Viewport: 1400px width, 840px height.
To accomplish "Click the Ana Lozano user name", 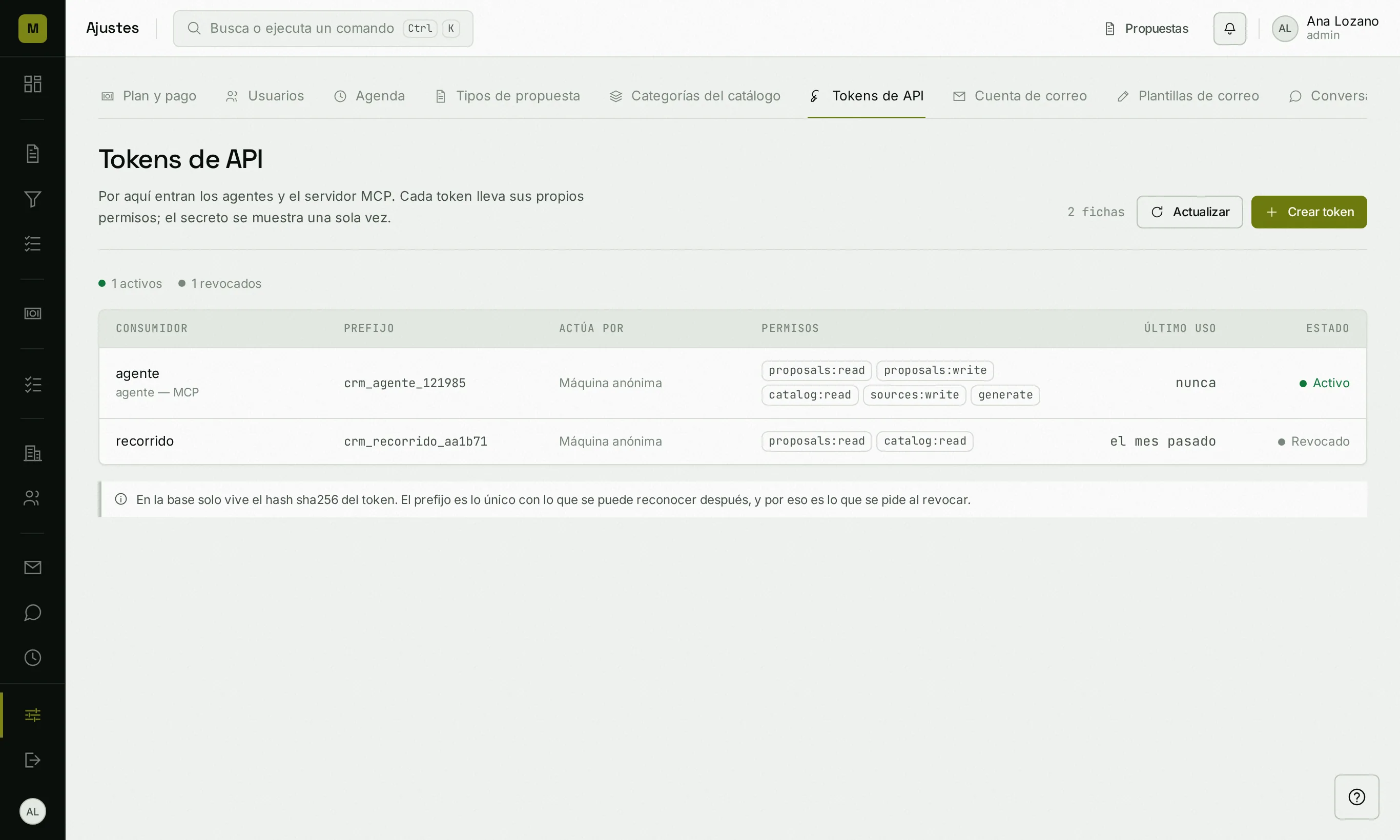I will point(1342,22).
